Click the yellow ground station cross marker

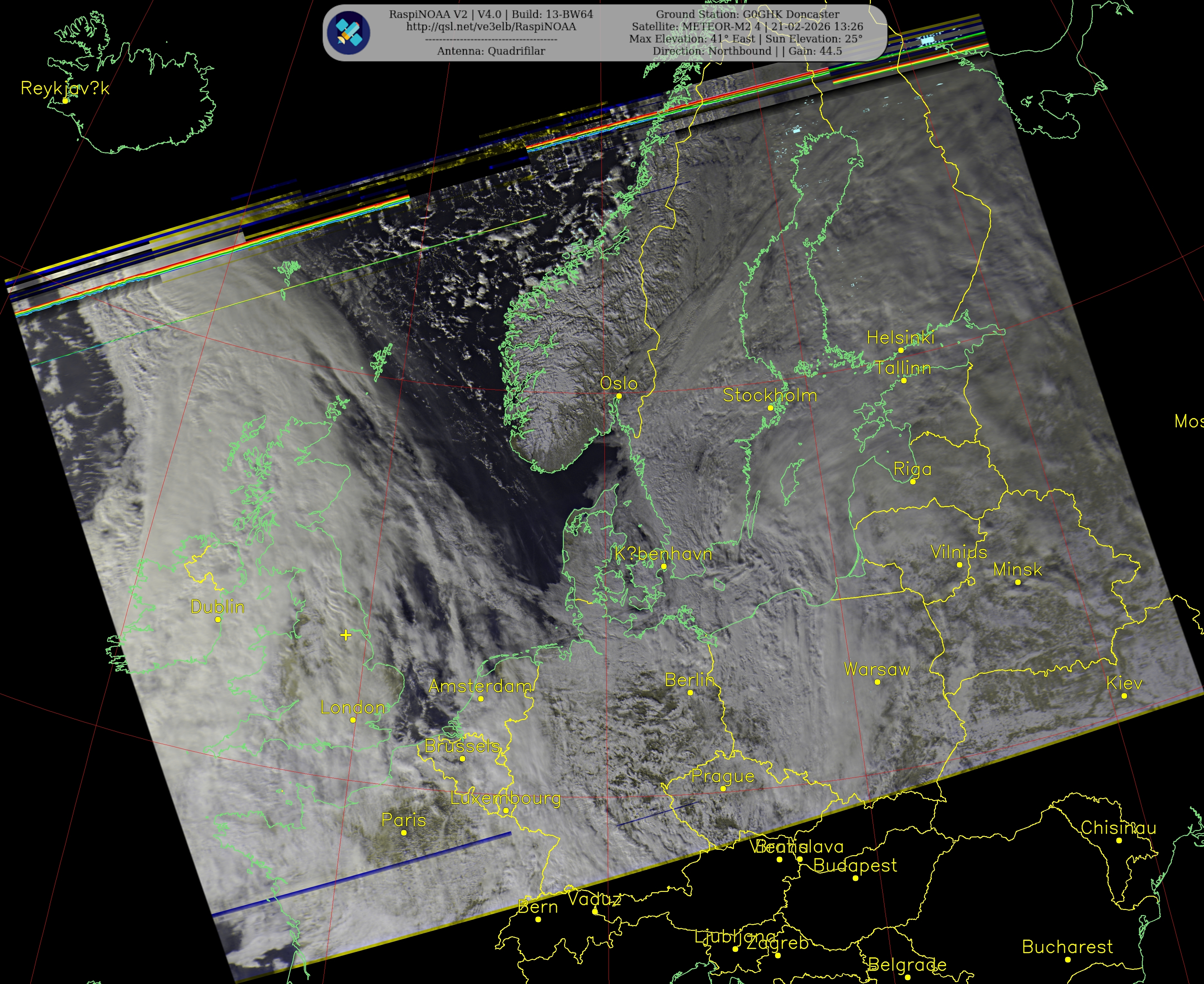(346, 635)
